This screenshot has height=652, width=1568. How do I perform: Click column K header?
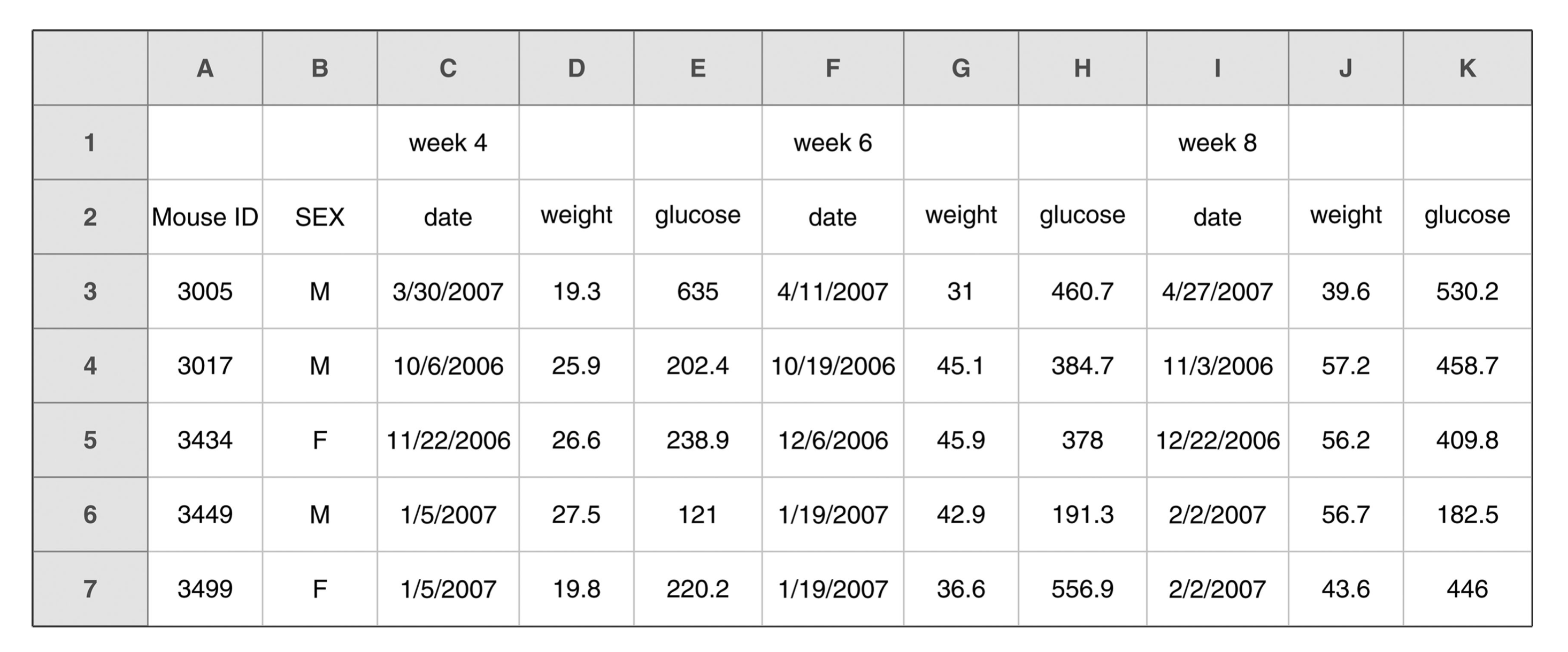click(1467, 68)
